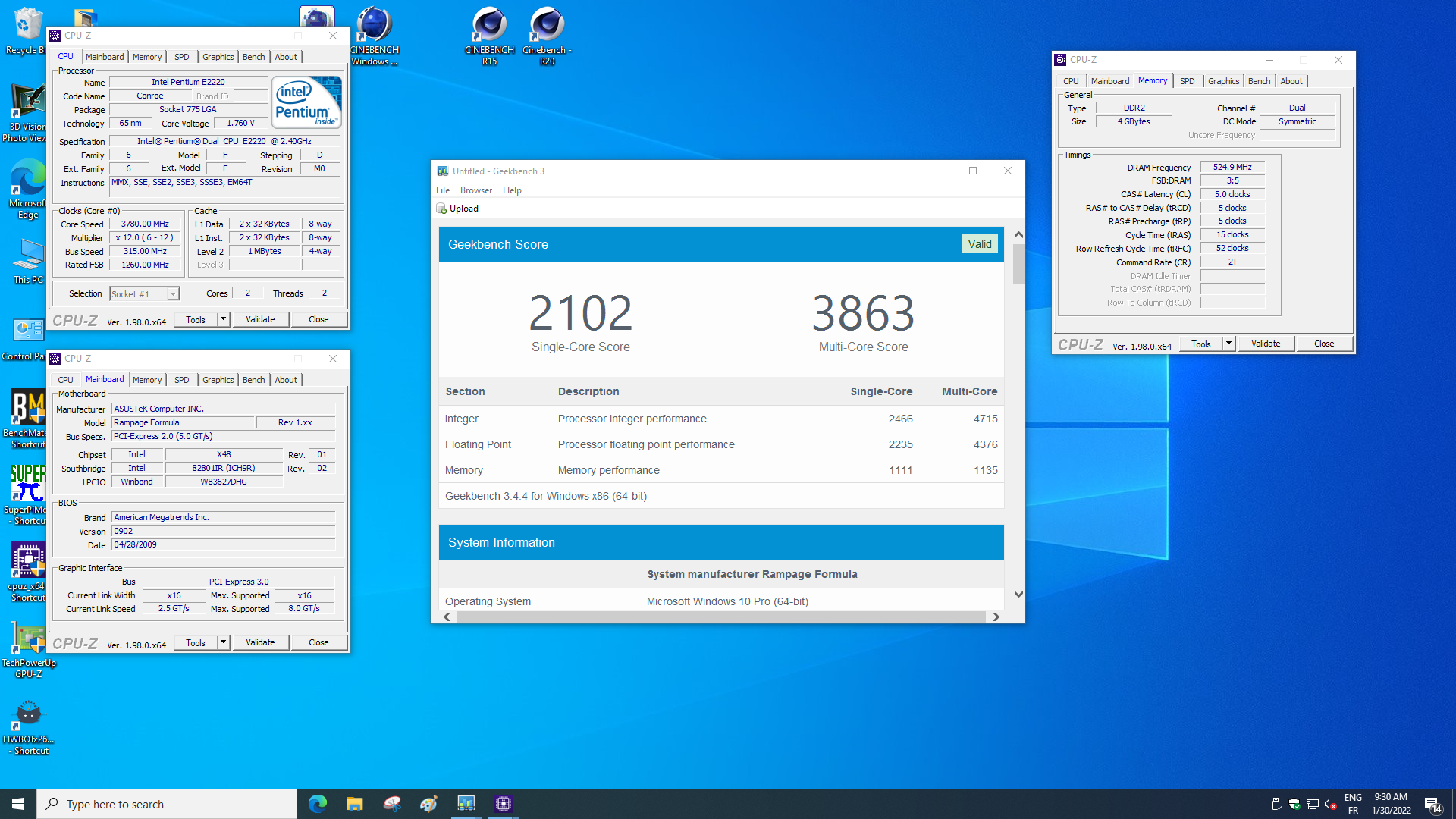
Task: Click the DRAM Frequency 524.9 MHz value
Action: (1232, 167)
